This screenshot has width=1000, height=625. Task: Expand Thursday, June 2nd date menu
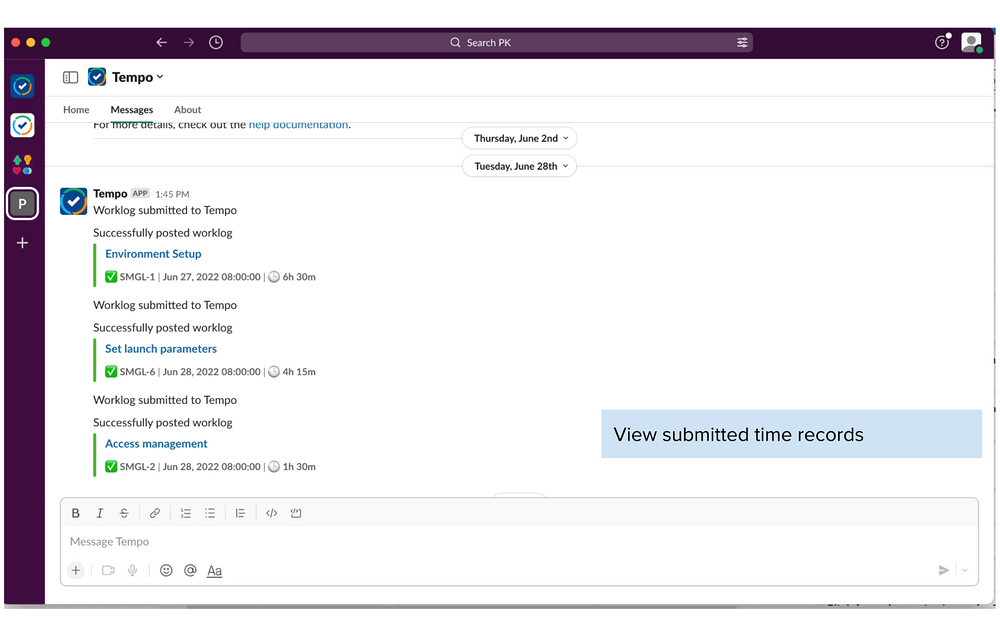tap(520, 138)
